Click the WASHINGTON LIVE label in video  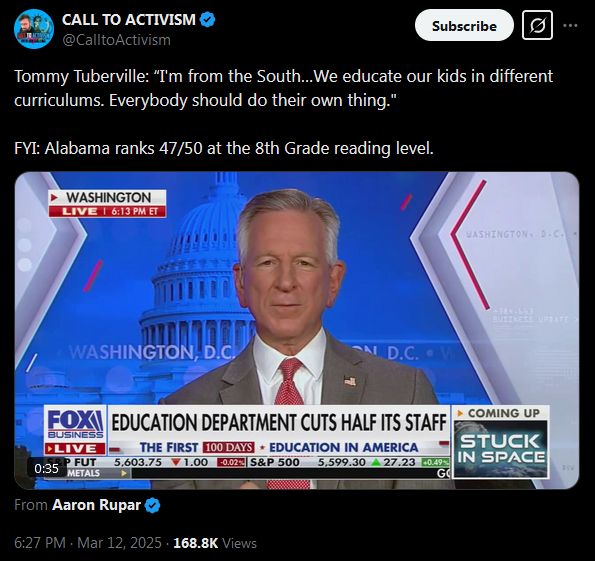(107, 203)
